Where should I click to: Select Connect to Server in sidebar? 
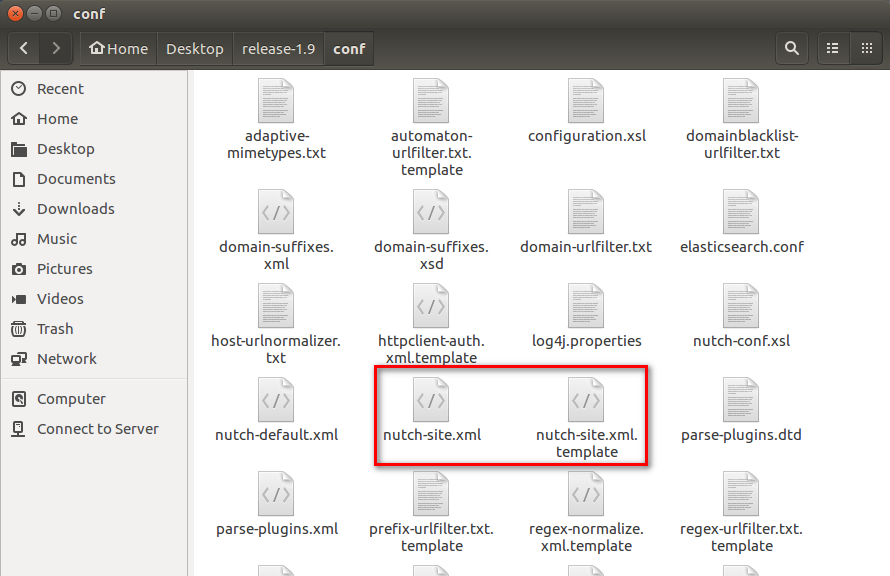(x=98, y=430)
